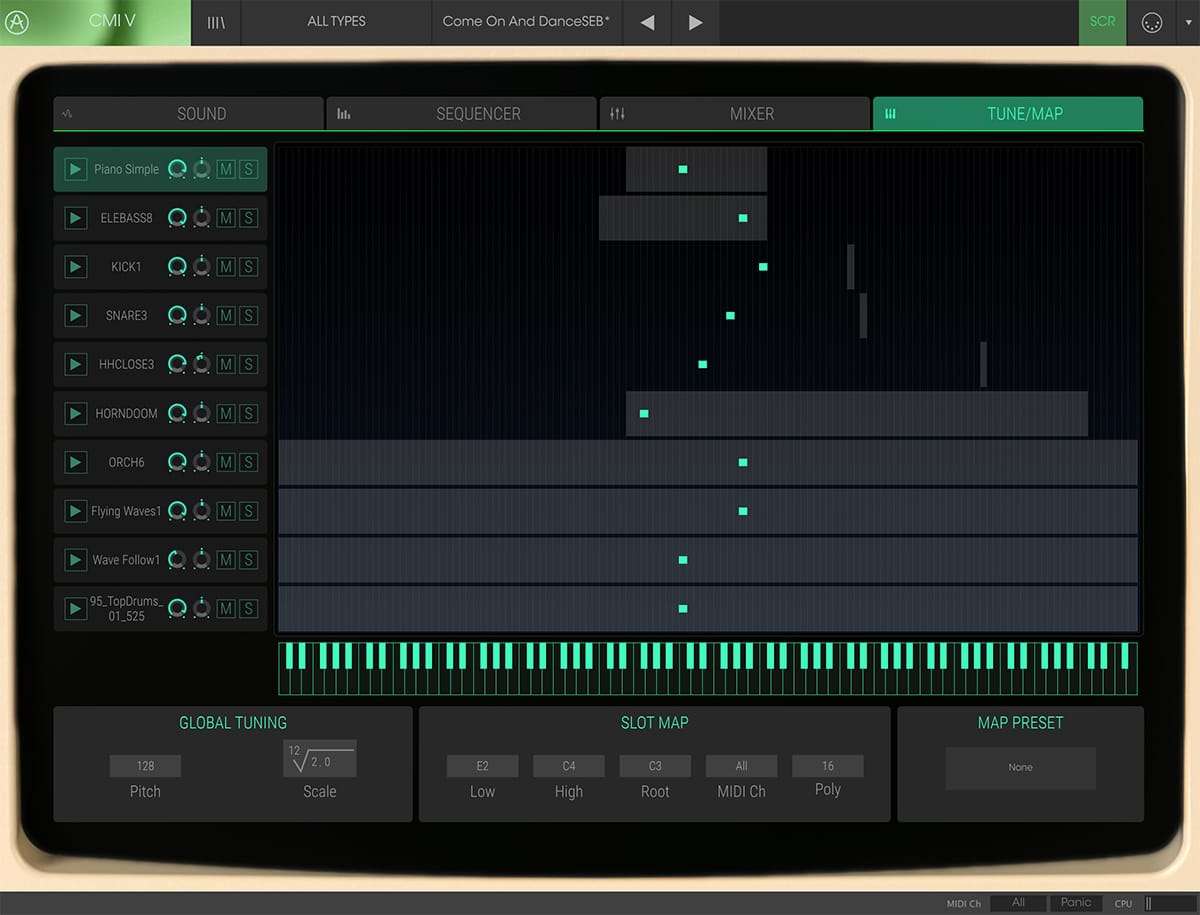This screenshot has height=915, width=1200.
Task: Click the MIDI settings icon in the top-right
Action: tap(1152, 20)
